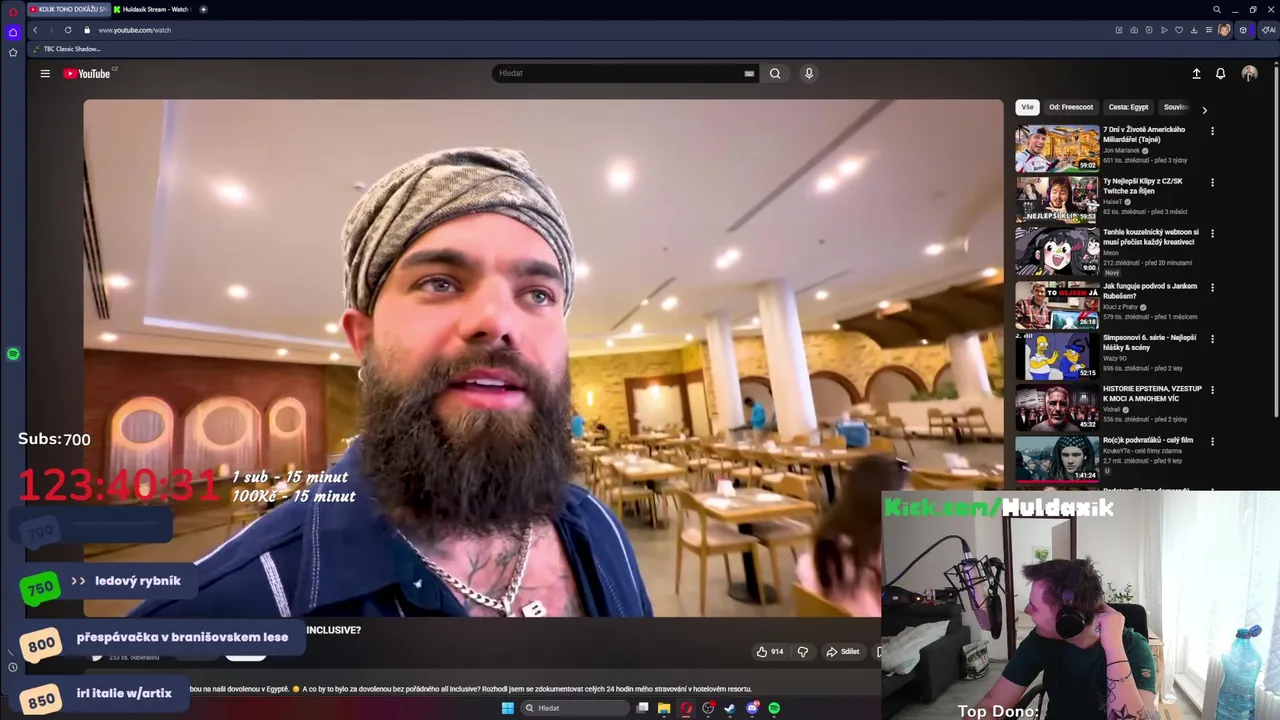Viewport: 1280px width, 720px height.
Task: Open Spotify in the Opera sidebar
Action: 13,354
